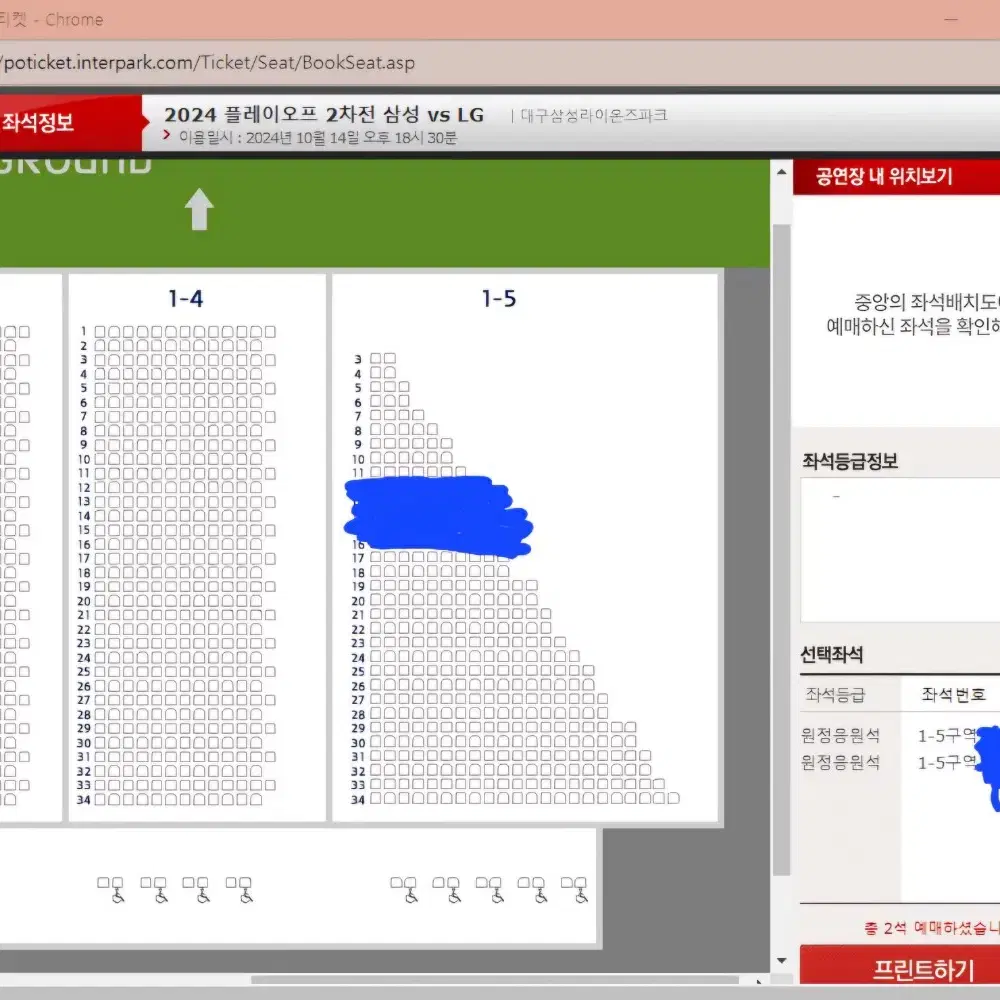
Task: Click the 이용일시 date and time line
Action: [318, 138]
